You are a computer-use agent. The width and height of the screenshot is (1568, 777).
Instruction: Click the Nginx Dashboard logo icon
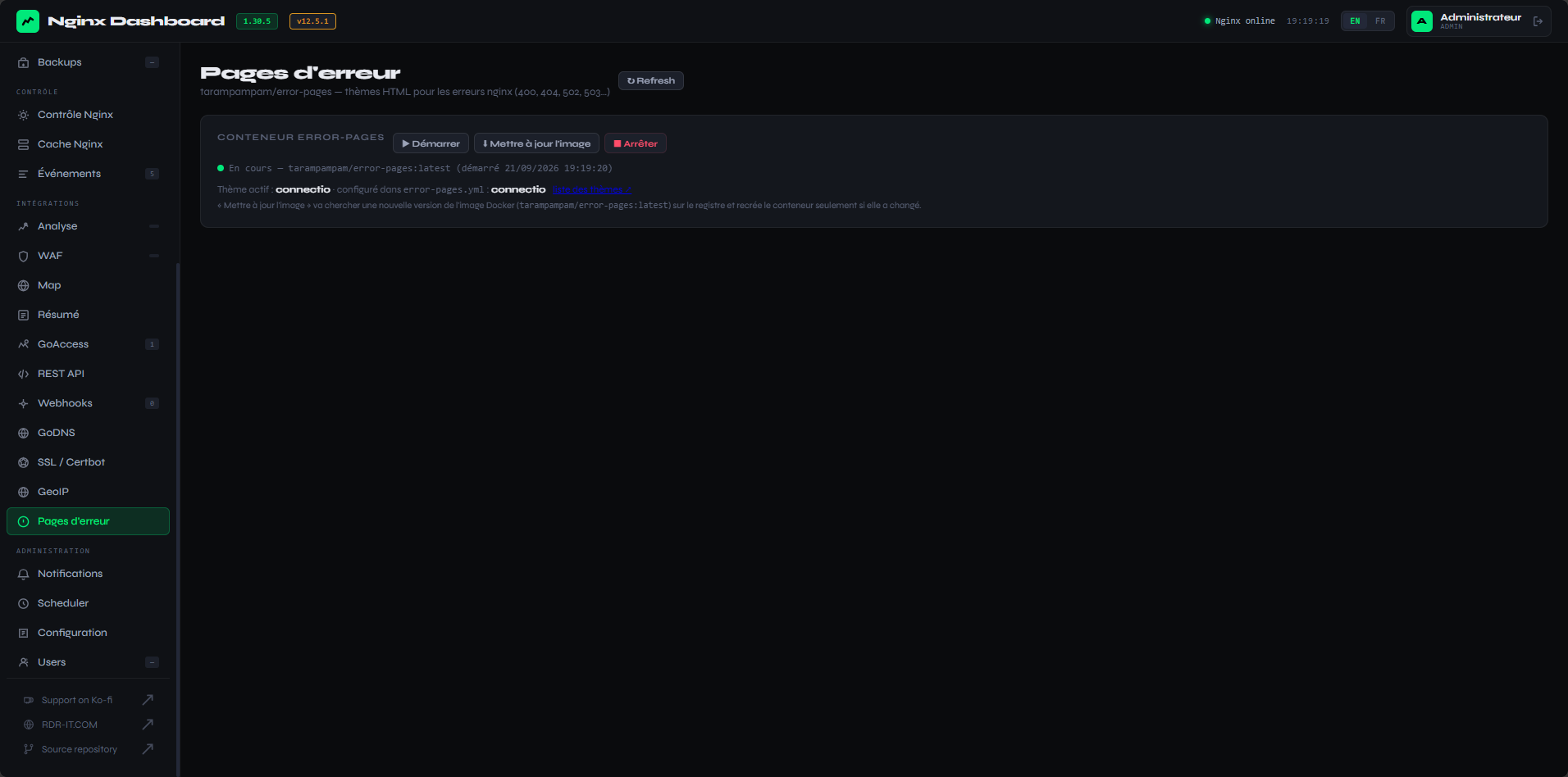click(x=28, y=21)
